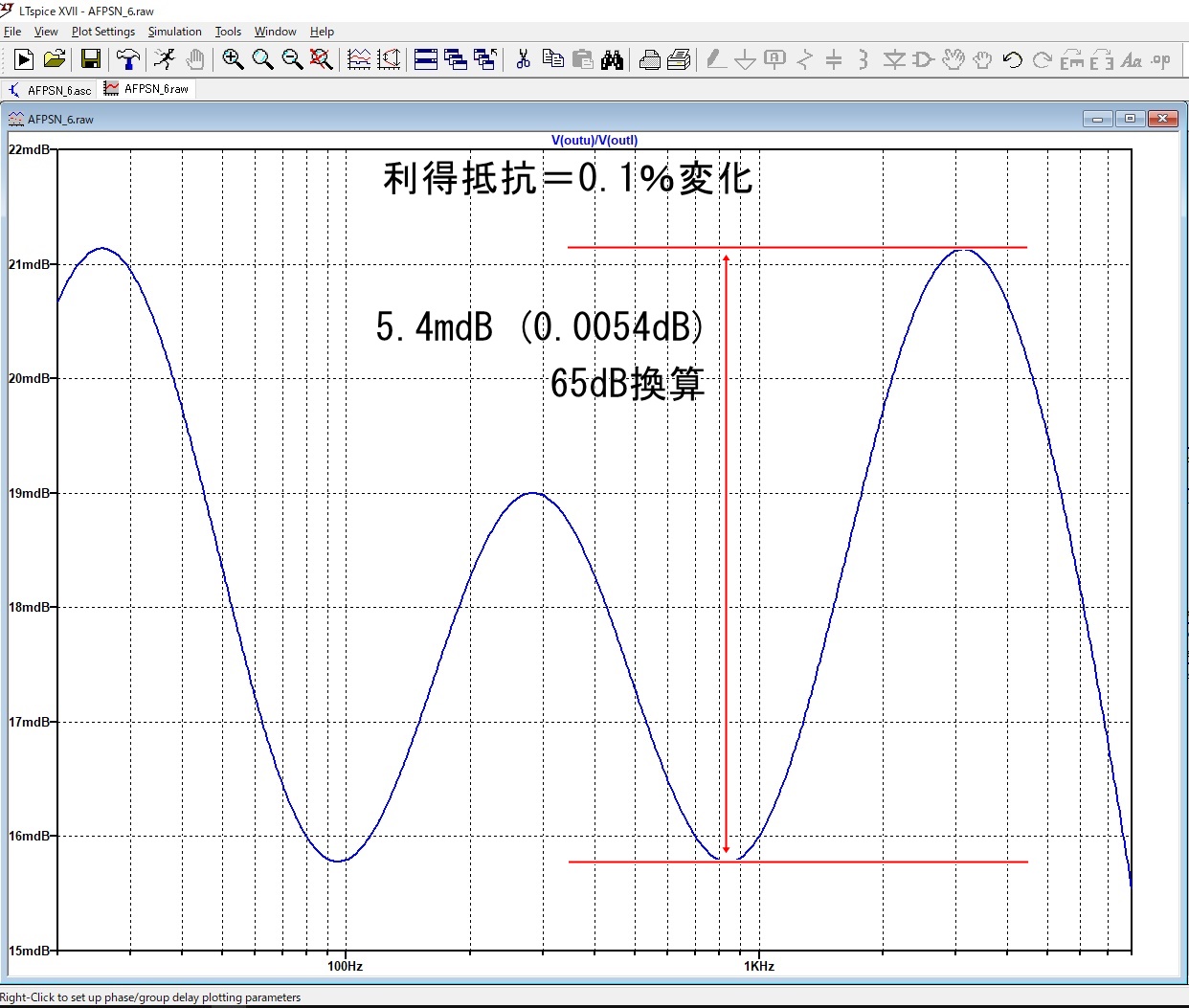Tile windows using the Tile icon

pyautogui.click(x=426, y=59)
